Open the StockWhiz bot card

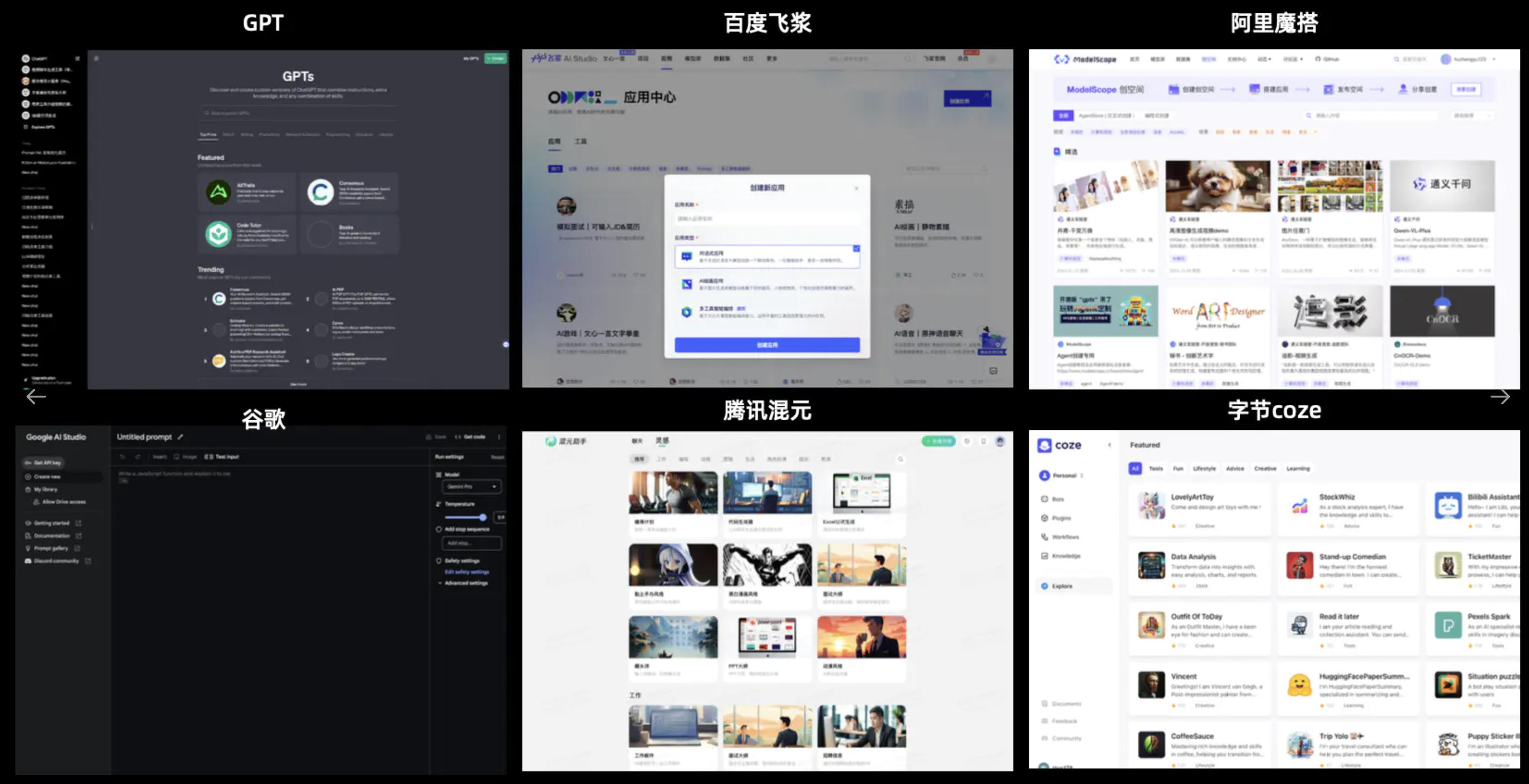tap(1347, 509)
